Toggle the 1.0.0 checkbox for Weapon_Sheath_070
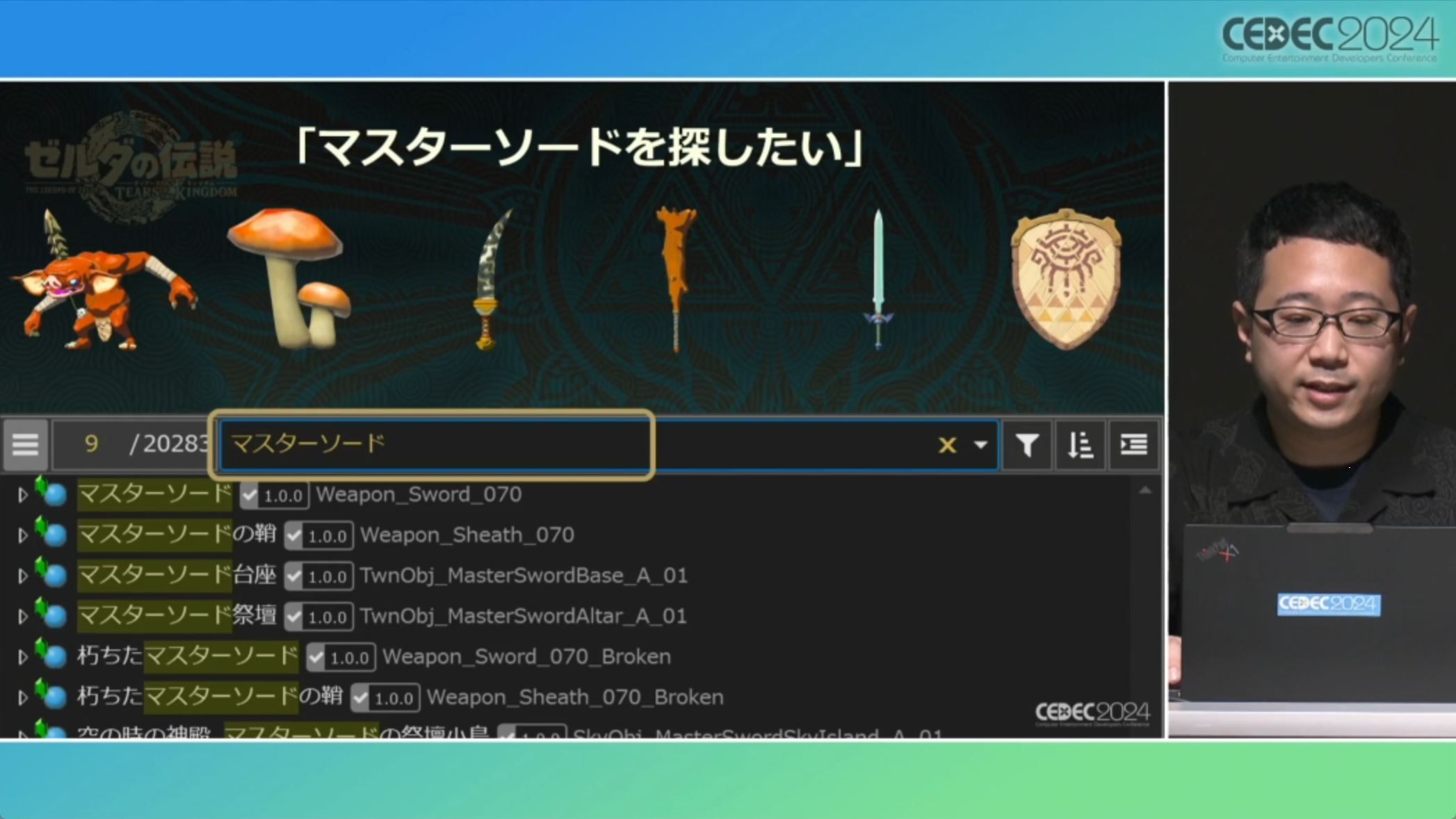The height and width of the screenshot is (819, 1456). pyautogui.click(x=294, y=535)
